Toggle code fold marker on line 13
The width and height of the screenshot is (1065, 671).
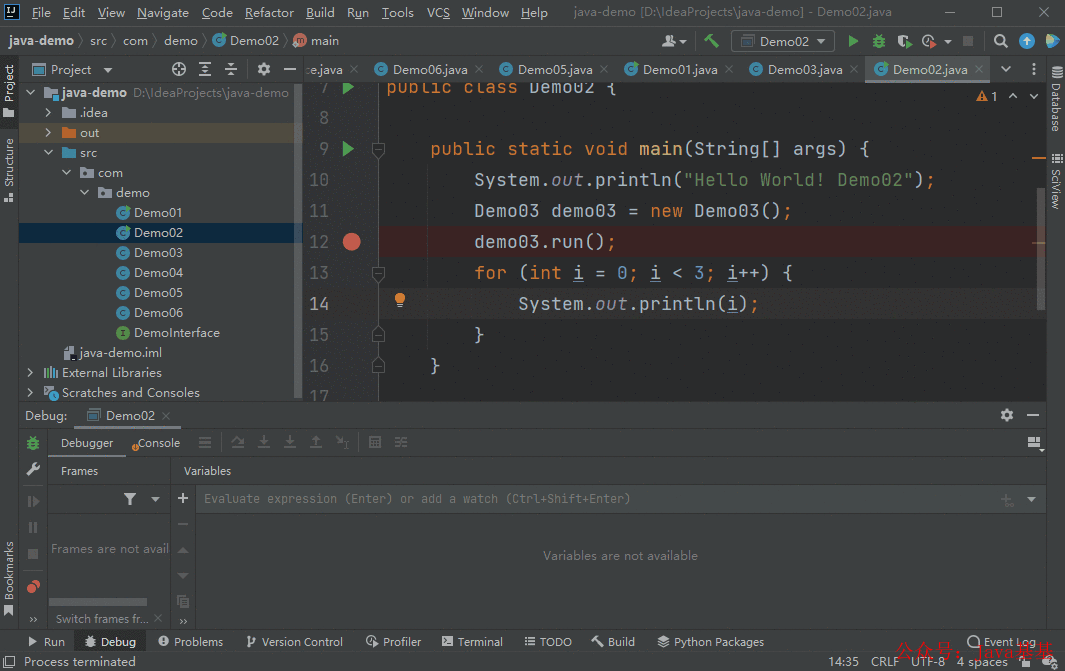(379, 274)
